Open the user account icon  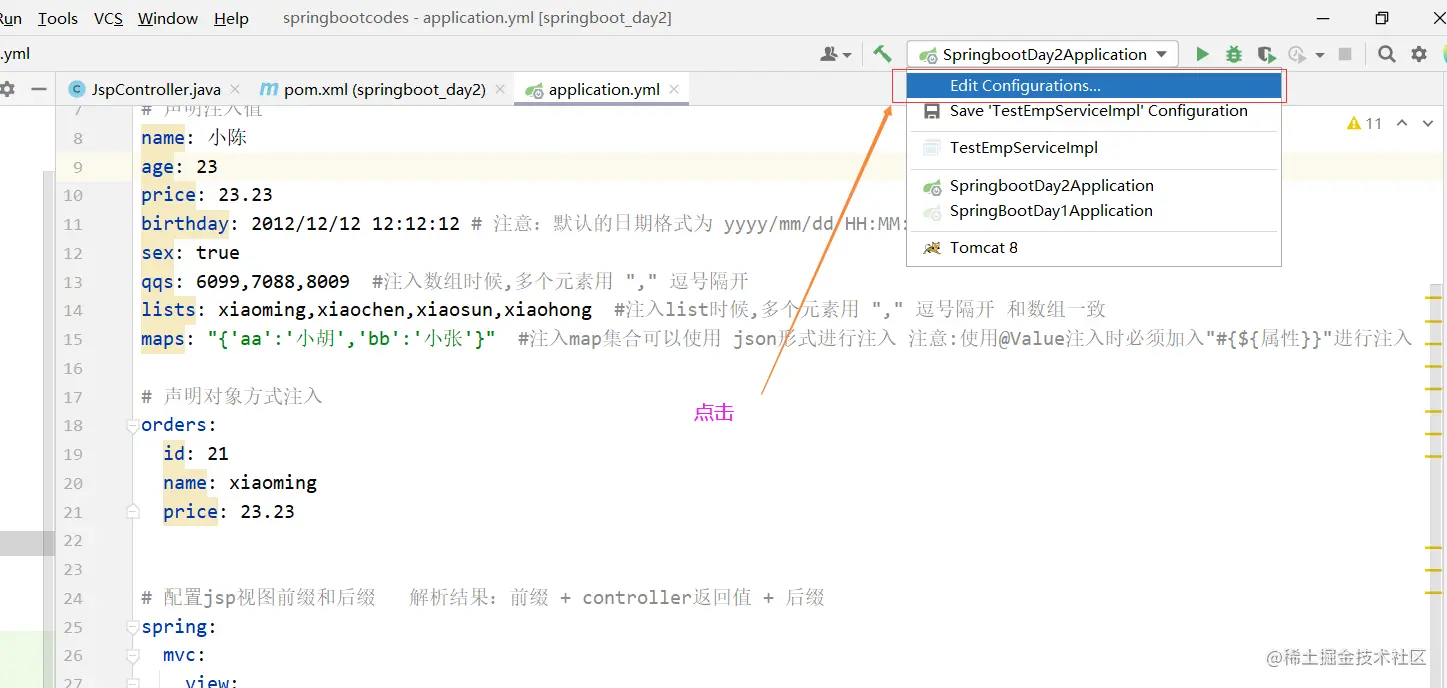[x=830, y=54]
